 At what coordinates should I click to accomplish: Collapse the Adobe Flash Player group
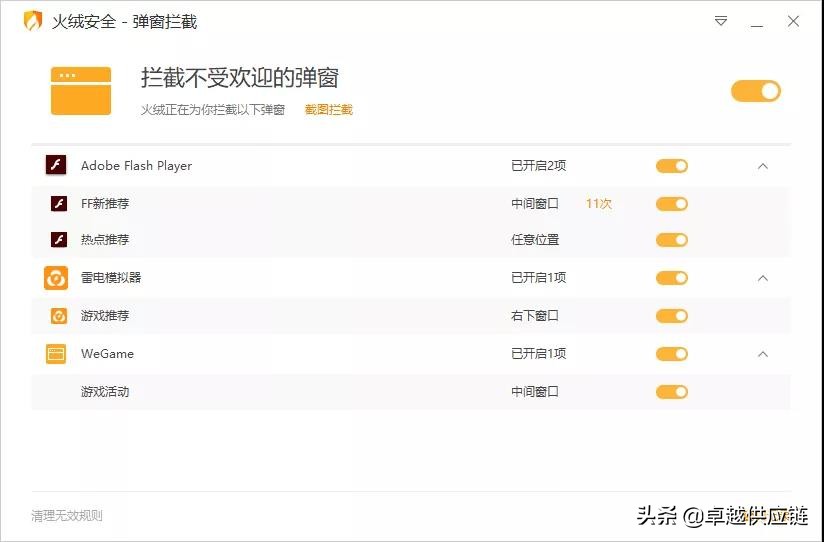click(763, 166)
